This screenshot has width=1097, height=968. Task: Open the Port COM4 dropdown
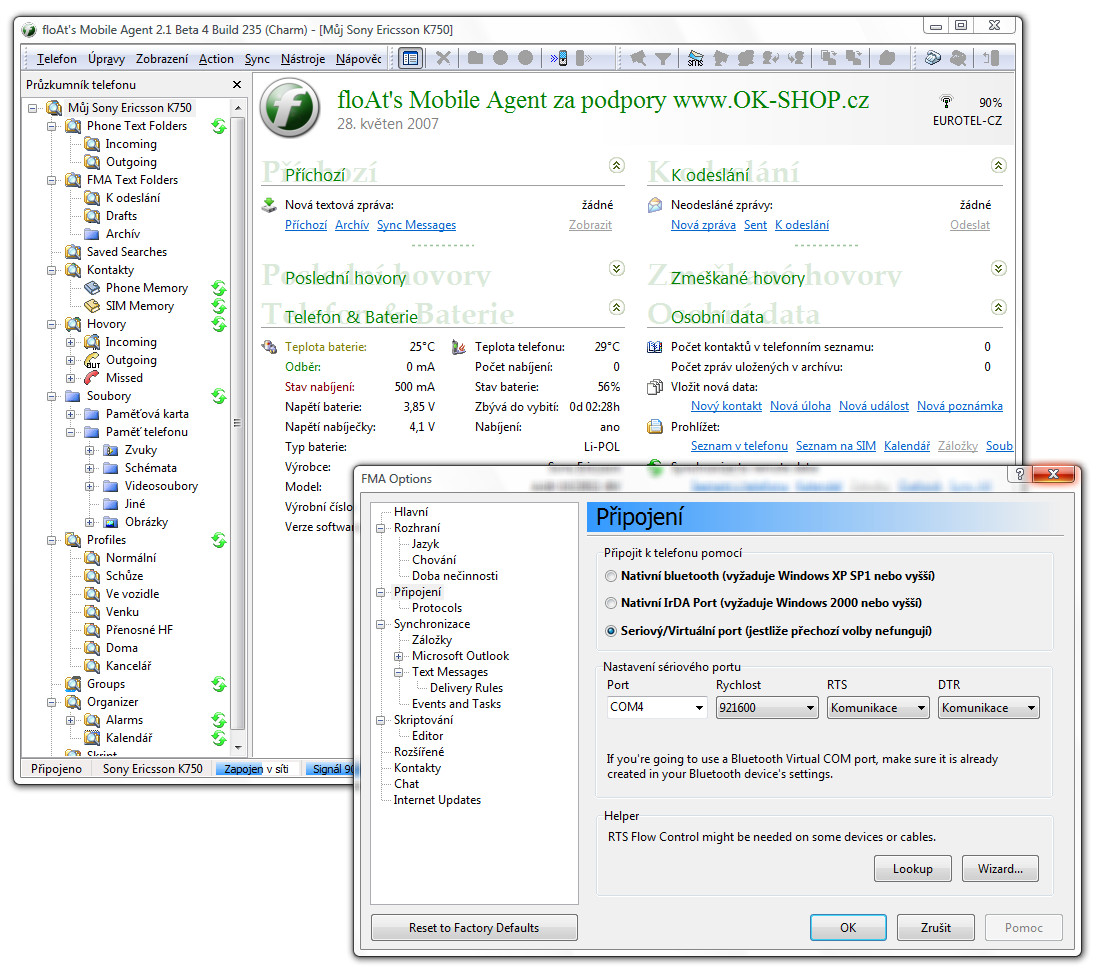(699, 708)
